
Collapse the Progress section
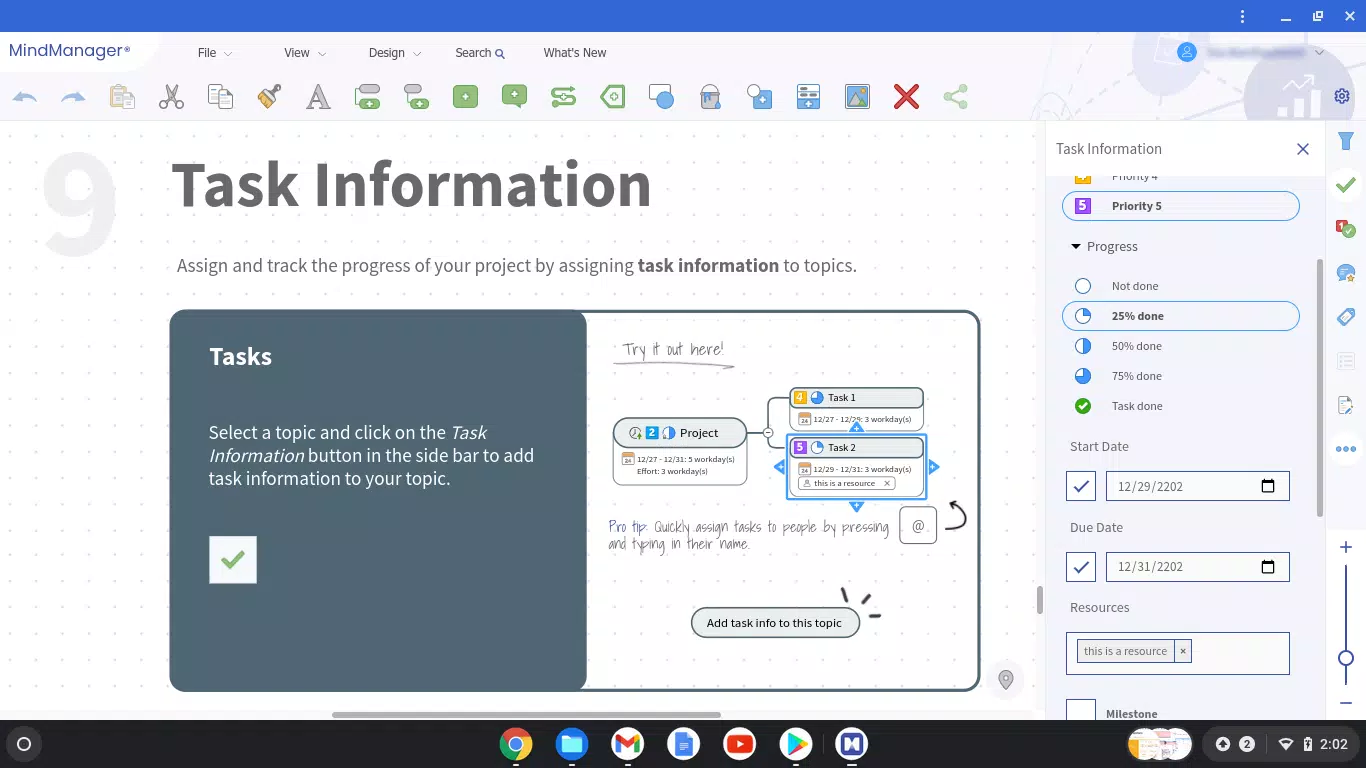(1076, 246)
